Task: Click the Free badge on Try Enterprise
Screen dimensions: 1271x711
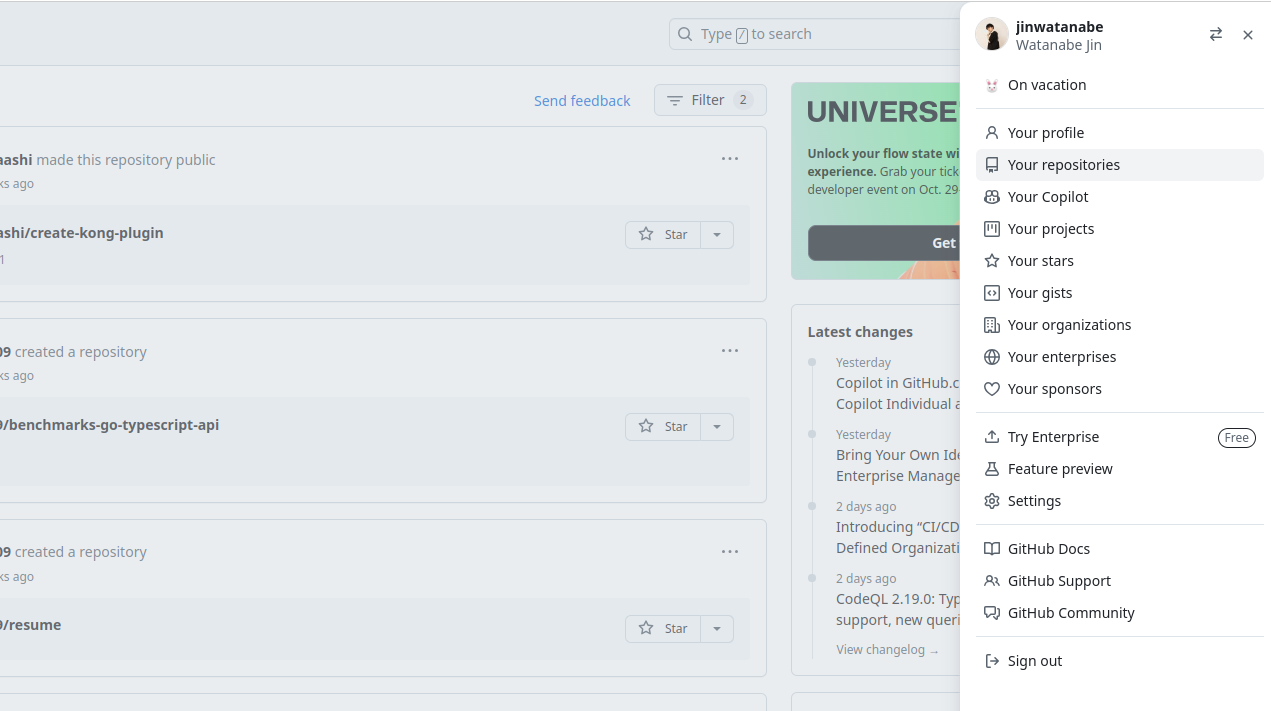Action: [1237, 437]
